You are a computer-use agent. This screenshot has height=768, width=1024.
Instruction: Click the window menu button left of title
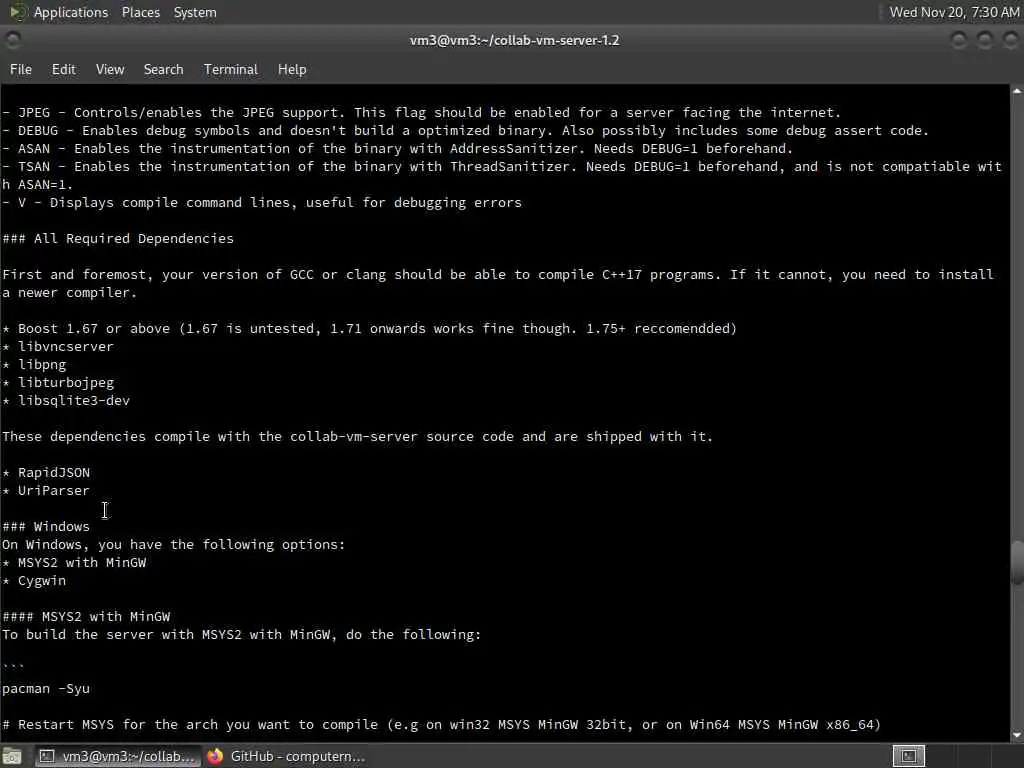pos(12,40)
